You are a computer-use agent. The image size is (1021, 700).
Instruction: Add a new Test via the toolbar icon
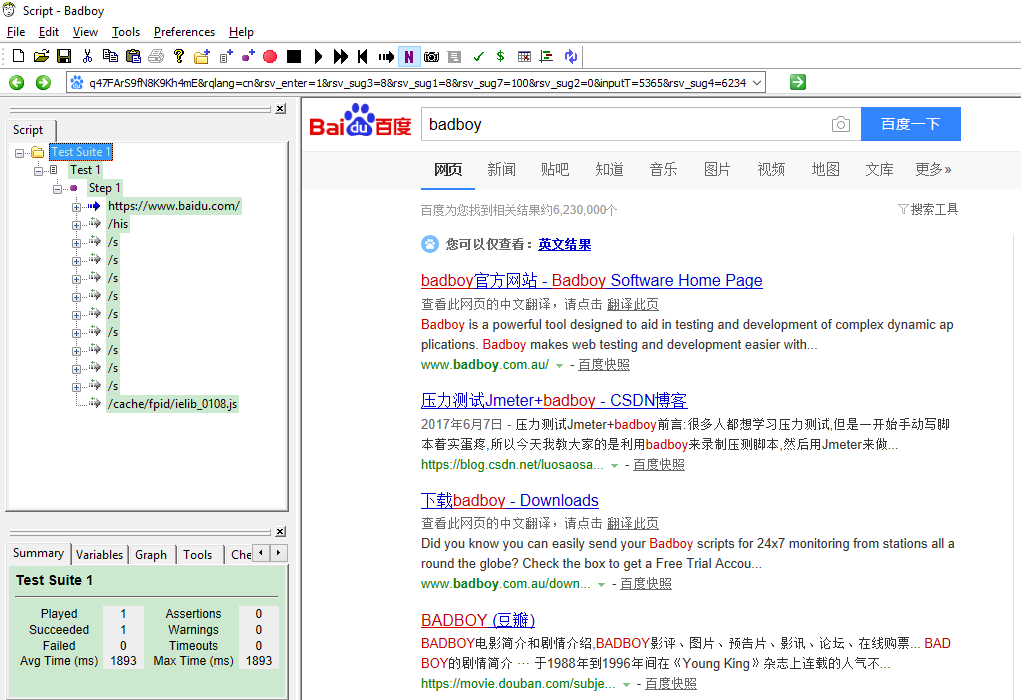(x=226, y=57)
